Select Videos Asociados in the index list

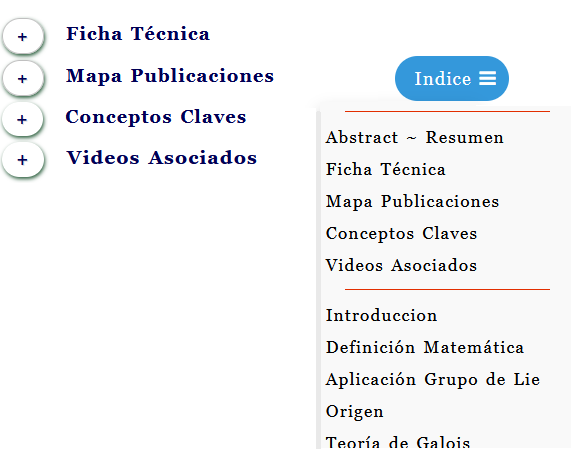[x=401, y=265]
